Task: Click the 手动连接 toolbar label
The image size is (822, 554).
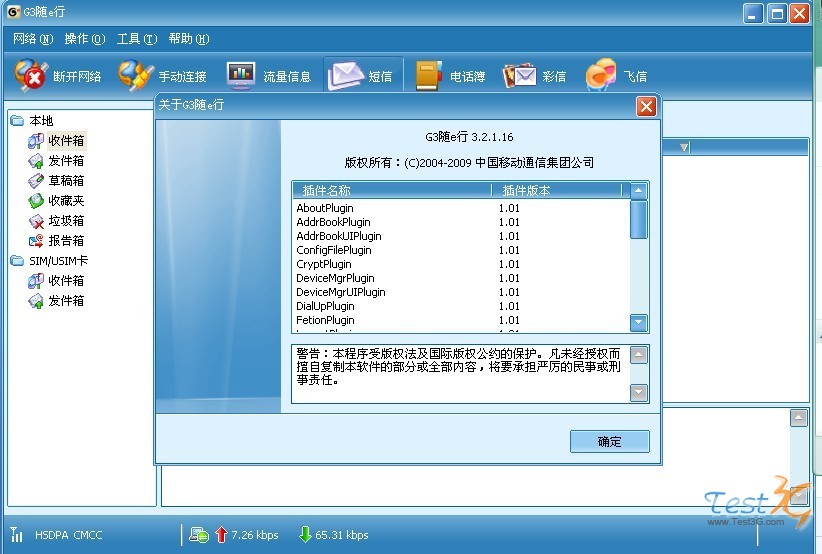Action: (182, 77)
